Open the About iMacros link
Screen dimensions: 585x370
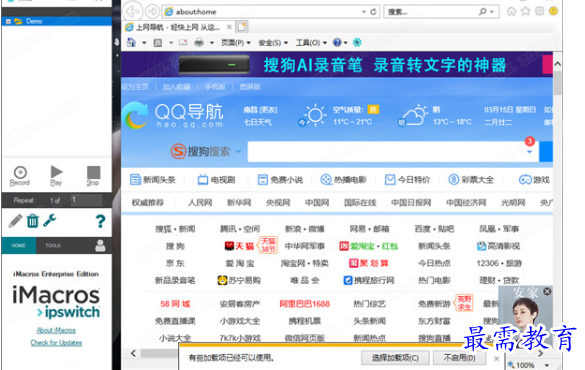coord(56,330)
